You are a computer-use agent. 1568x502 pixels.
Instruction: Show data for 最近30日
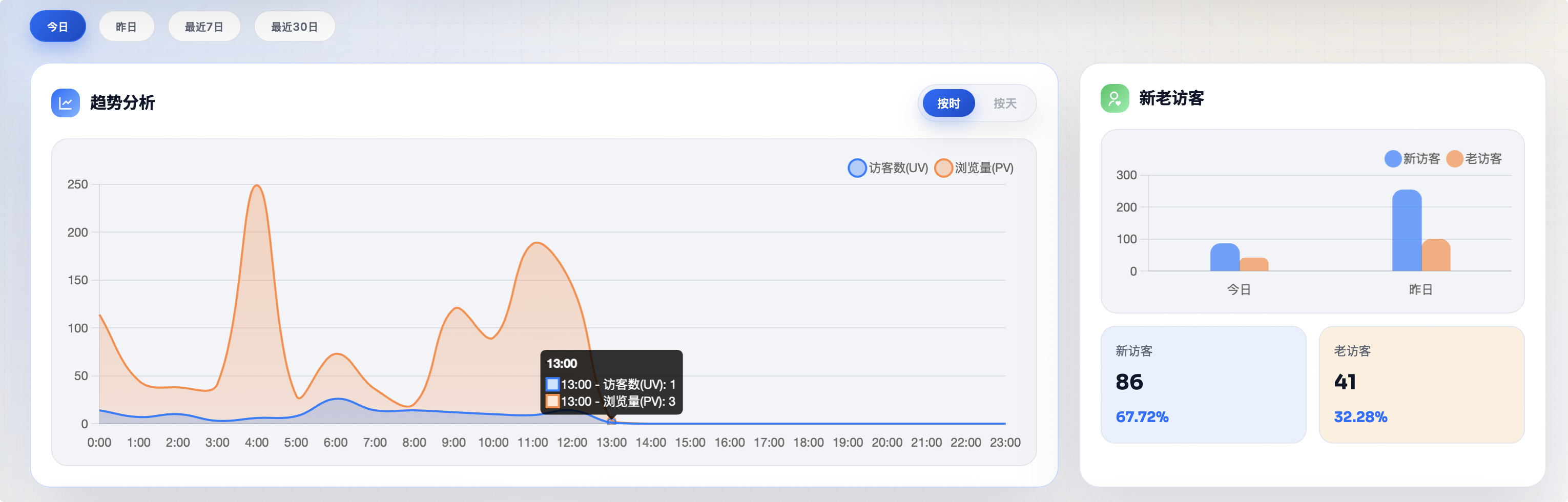tap(294, 27)
